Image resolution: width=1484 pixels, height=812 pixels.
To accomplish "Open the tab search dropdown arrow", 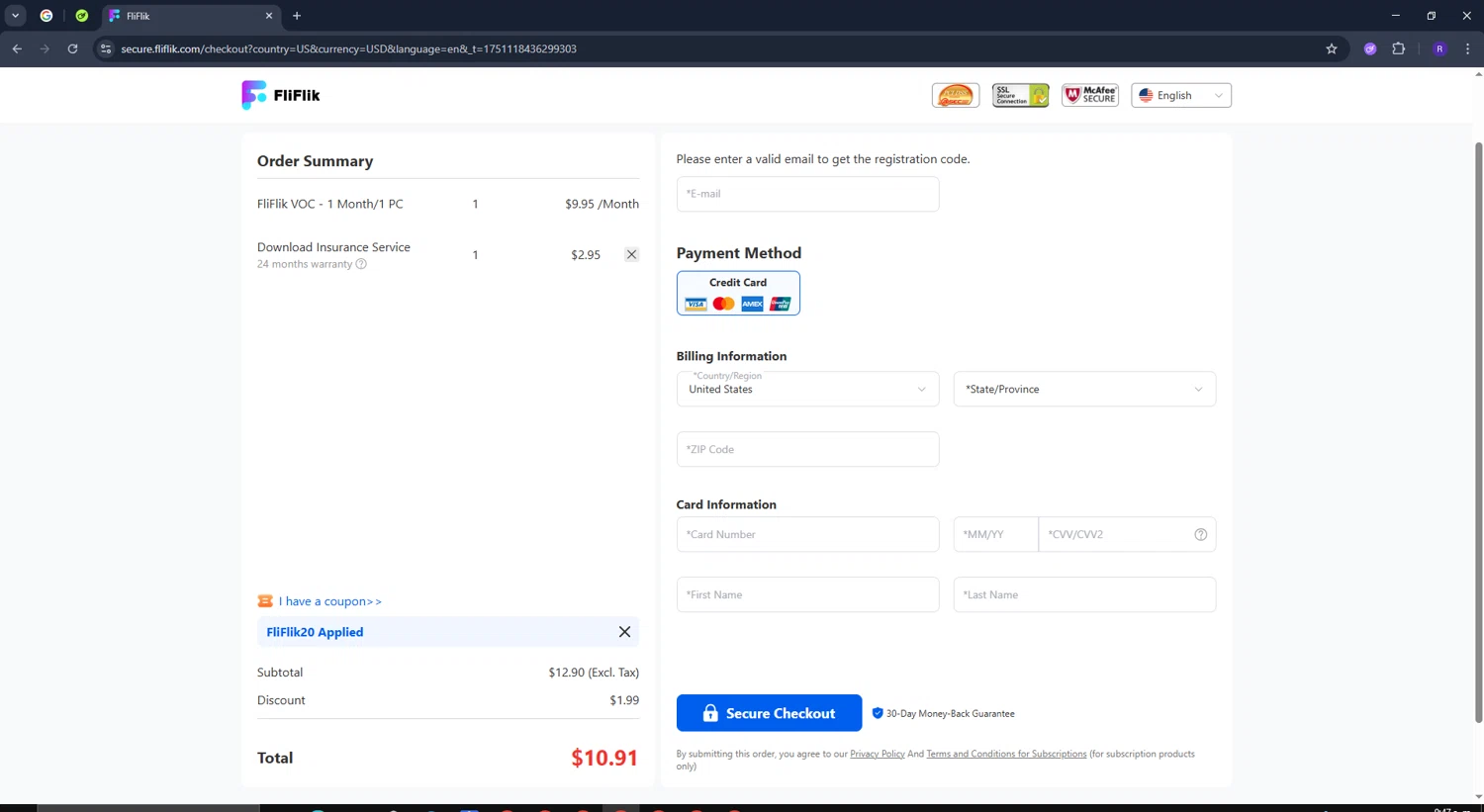I will [x=15, y=16].
